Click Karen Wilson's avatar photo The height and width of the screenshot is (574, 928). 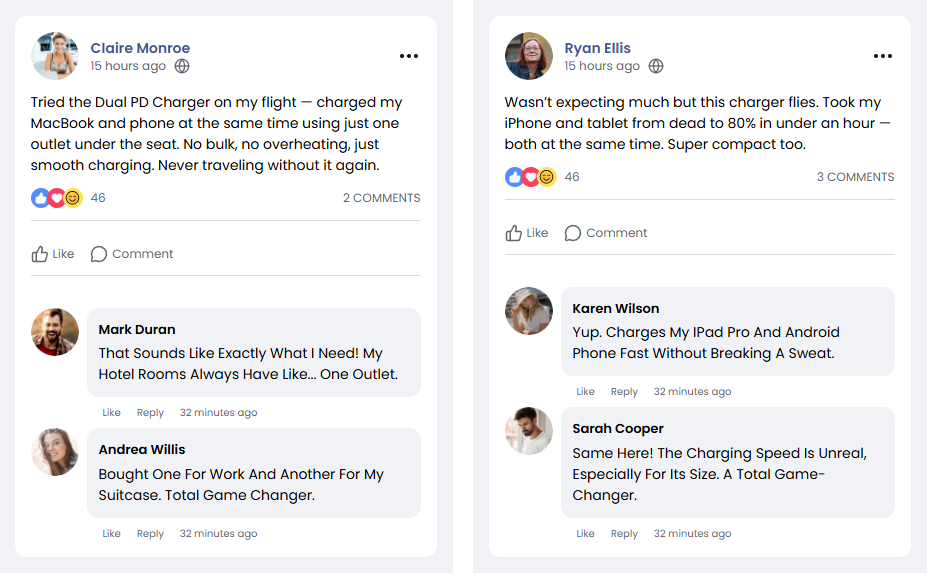529,311
